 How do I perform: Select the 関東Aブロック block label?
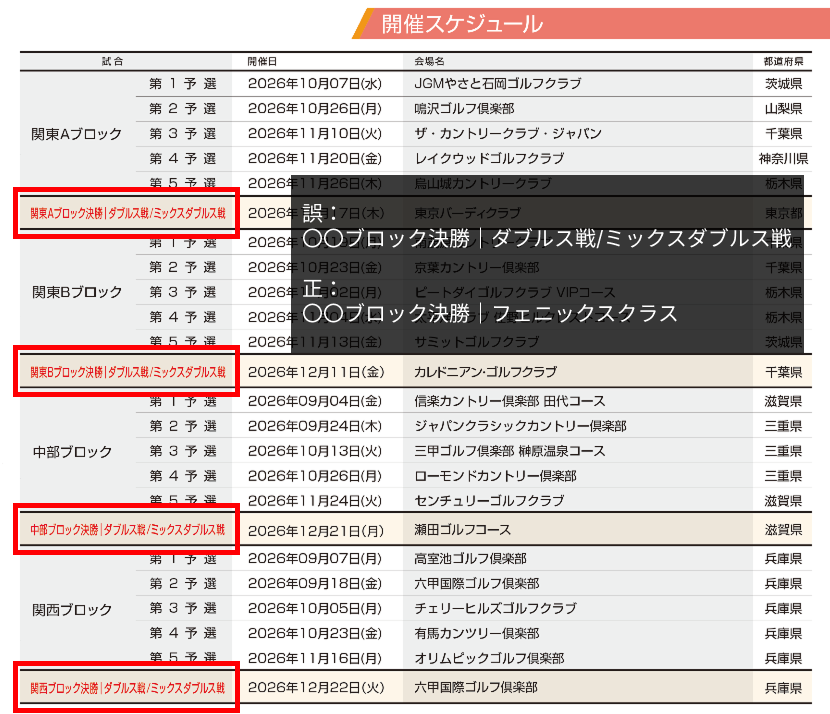coord(76,134)
